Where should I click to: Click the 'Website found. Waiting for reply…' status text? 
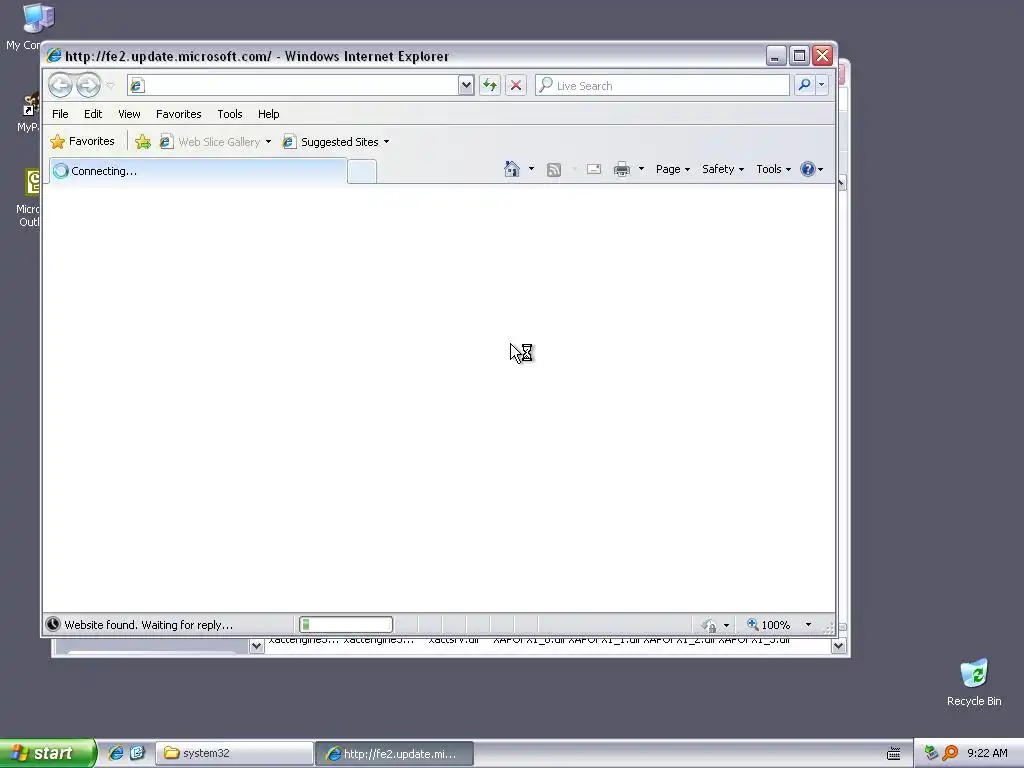(148, 625)
